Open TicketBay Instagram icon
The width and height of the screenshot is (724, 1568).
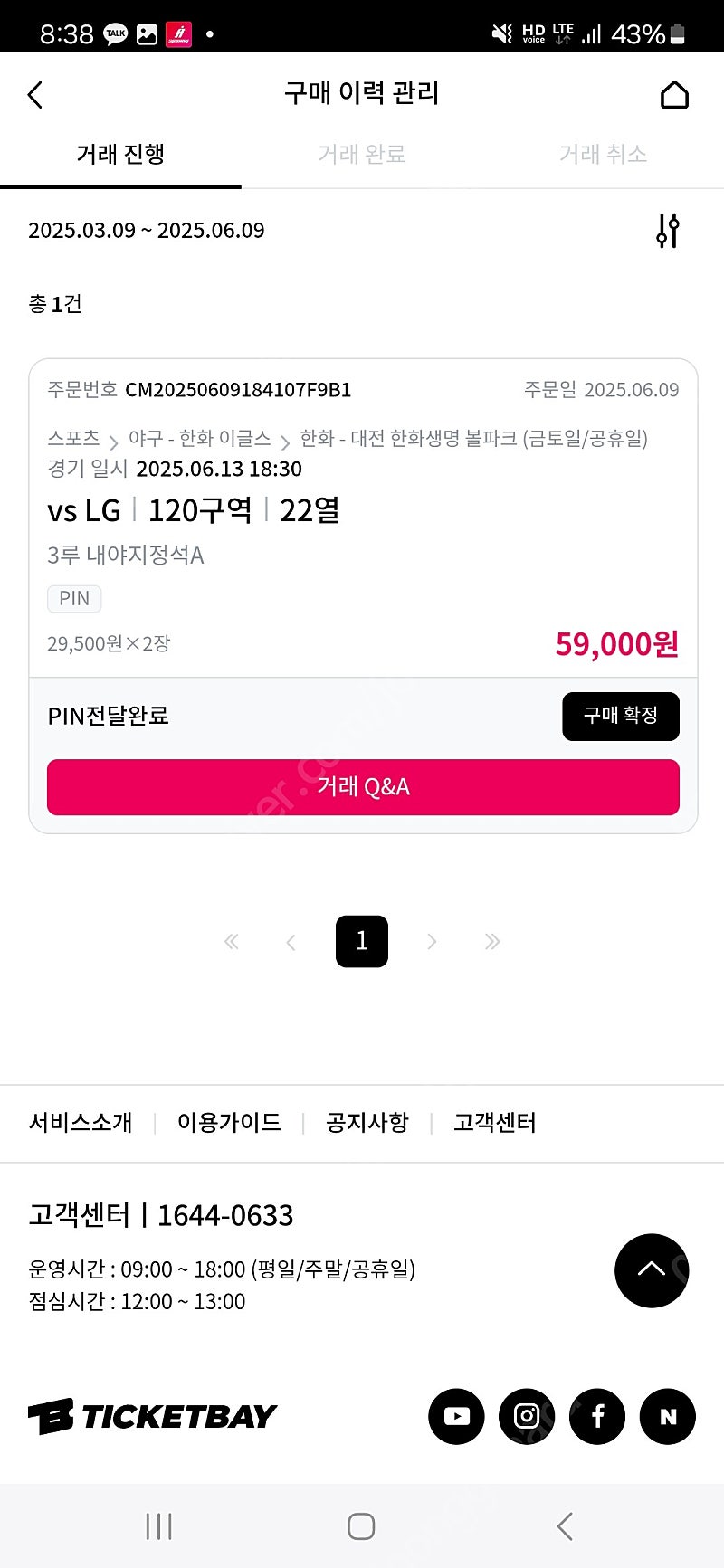coord(527,1416)
